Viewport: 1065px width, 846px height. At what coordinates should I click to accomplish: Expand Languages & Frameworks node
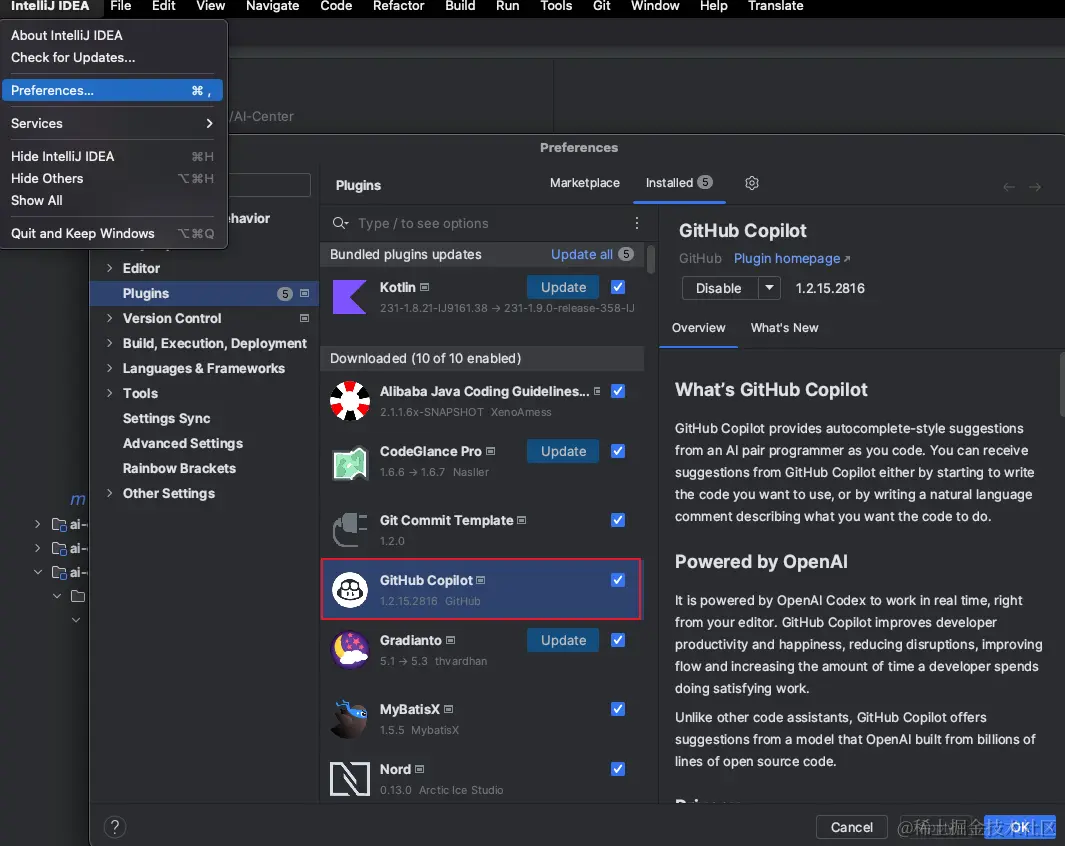tap(109, 368)
